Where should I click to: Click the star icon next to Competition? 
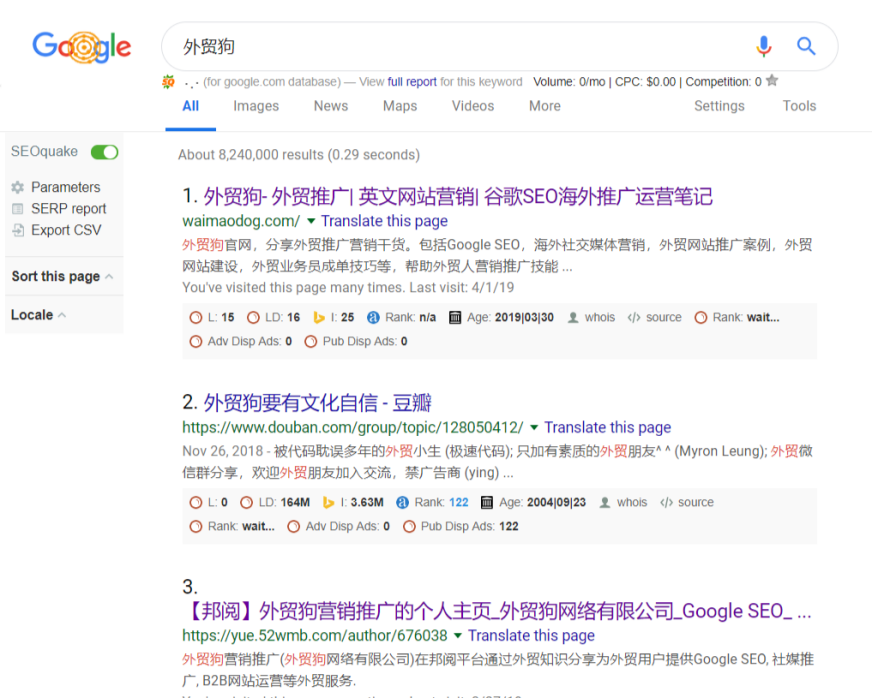[x=772, y=81]
